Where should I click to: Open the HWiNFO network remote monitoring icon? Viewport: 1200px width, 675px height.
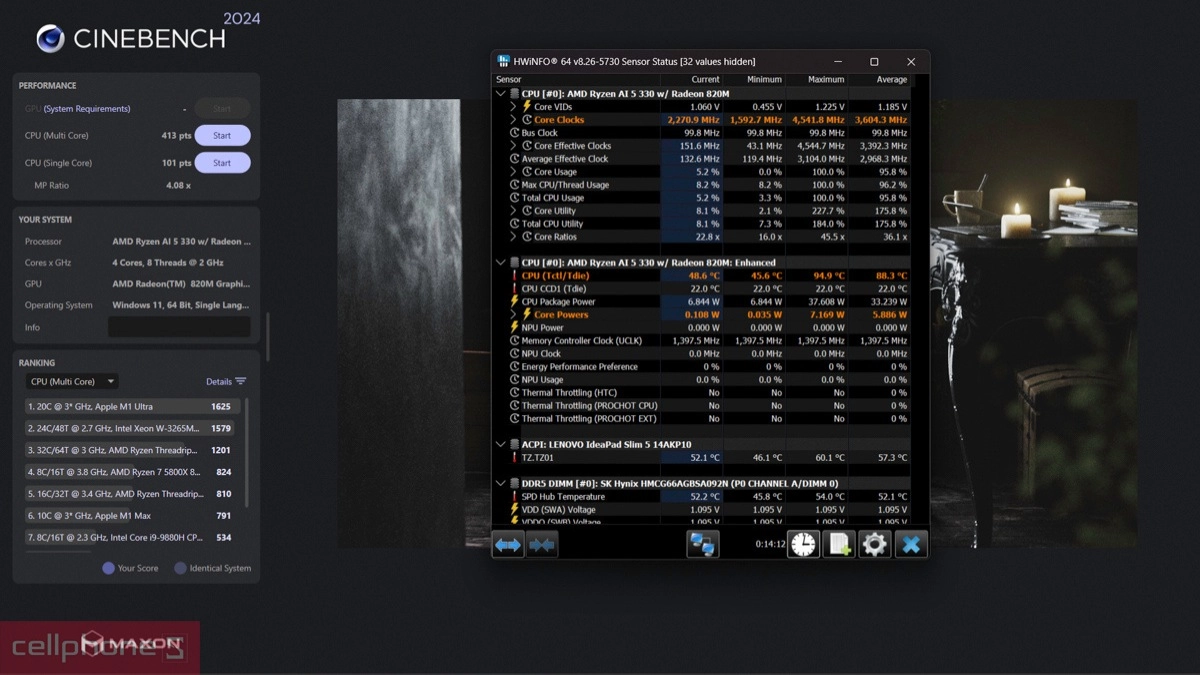pyautogui.click(x=703, y=544)
